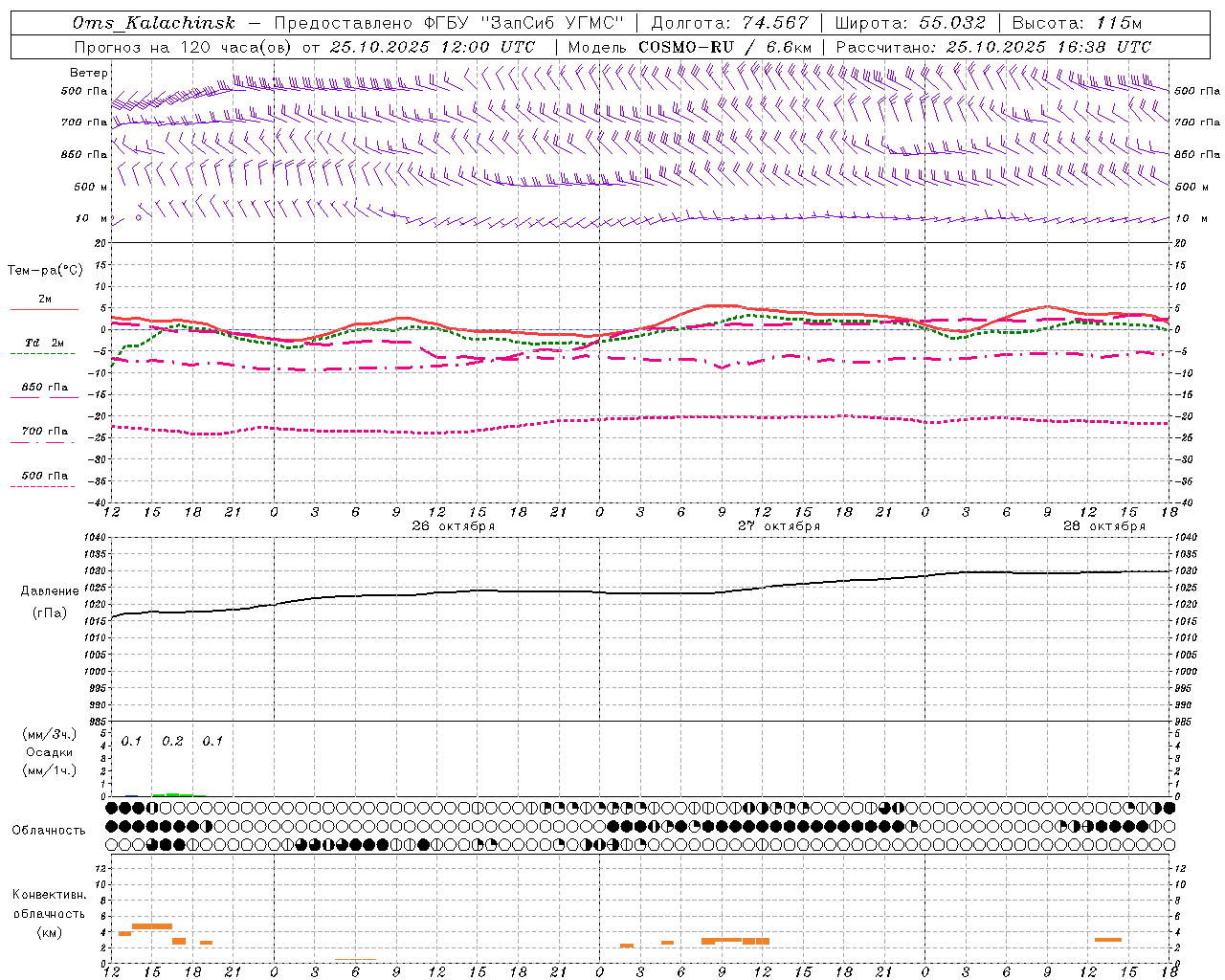Screen dimensions: 1225x980
Task: Click the 500 гПа temperature legend entry
Action: pyautogui.click(x=45, y=476)
